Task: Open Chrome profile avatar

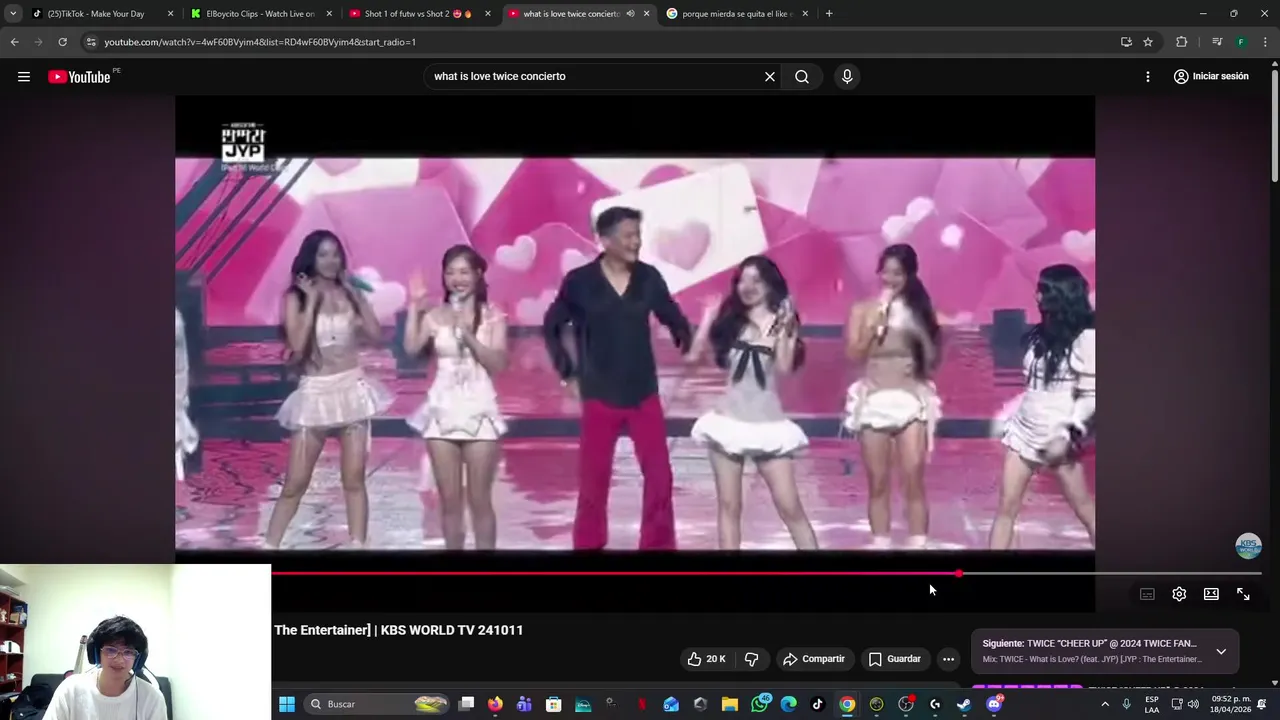Action: click(1241, 42)
